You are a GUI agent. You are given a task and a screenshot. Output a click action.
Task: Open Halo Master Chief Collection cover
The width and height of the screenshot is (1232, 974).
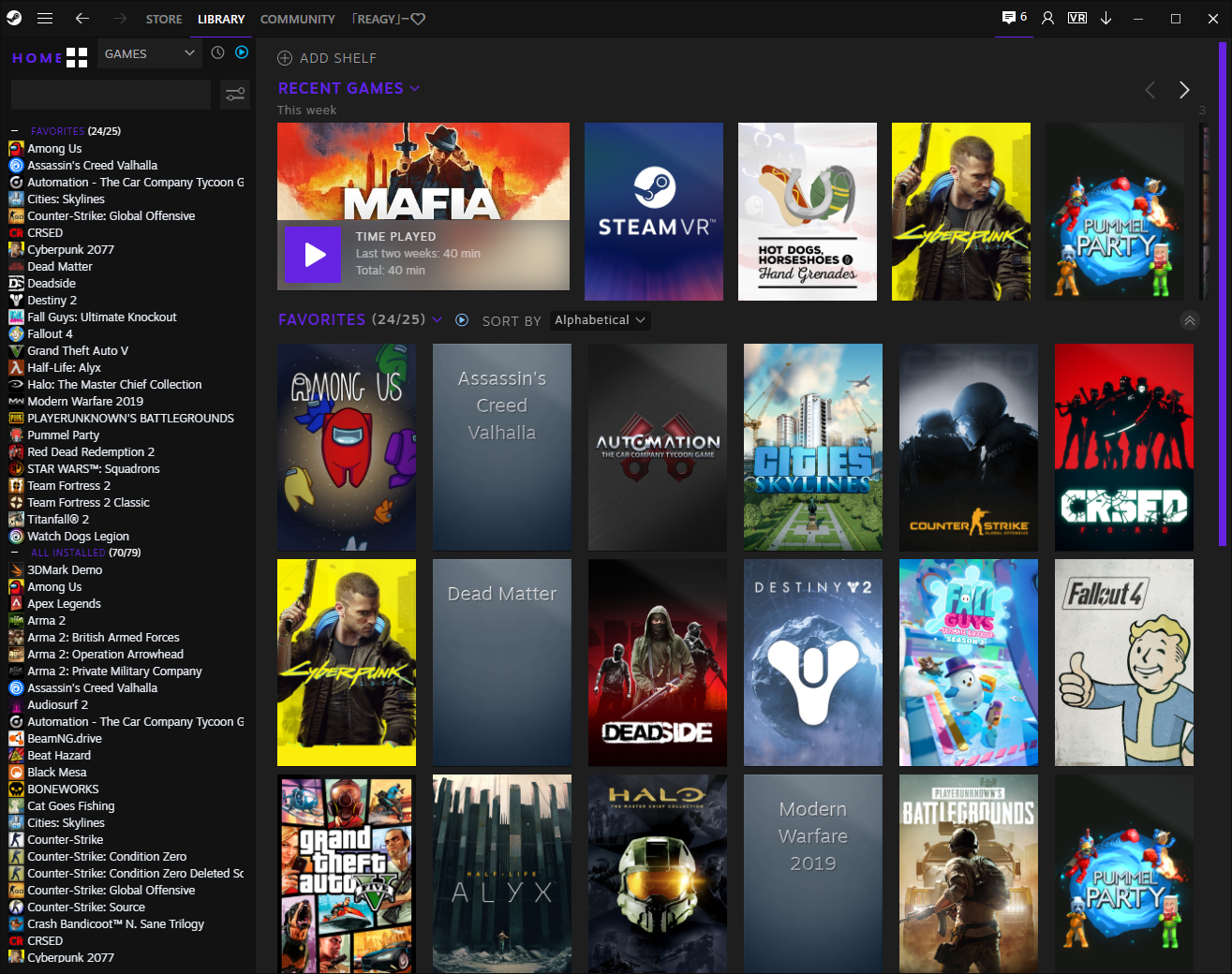click(x=658, y=874)
